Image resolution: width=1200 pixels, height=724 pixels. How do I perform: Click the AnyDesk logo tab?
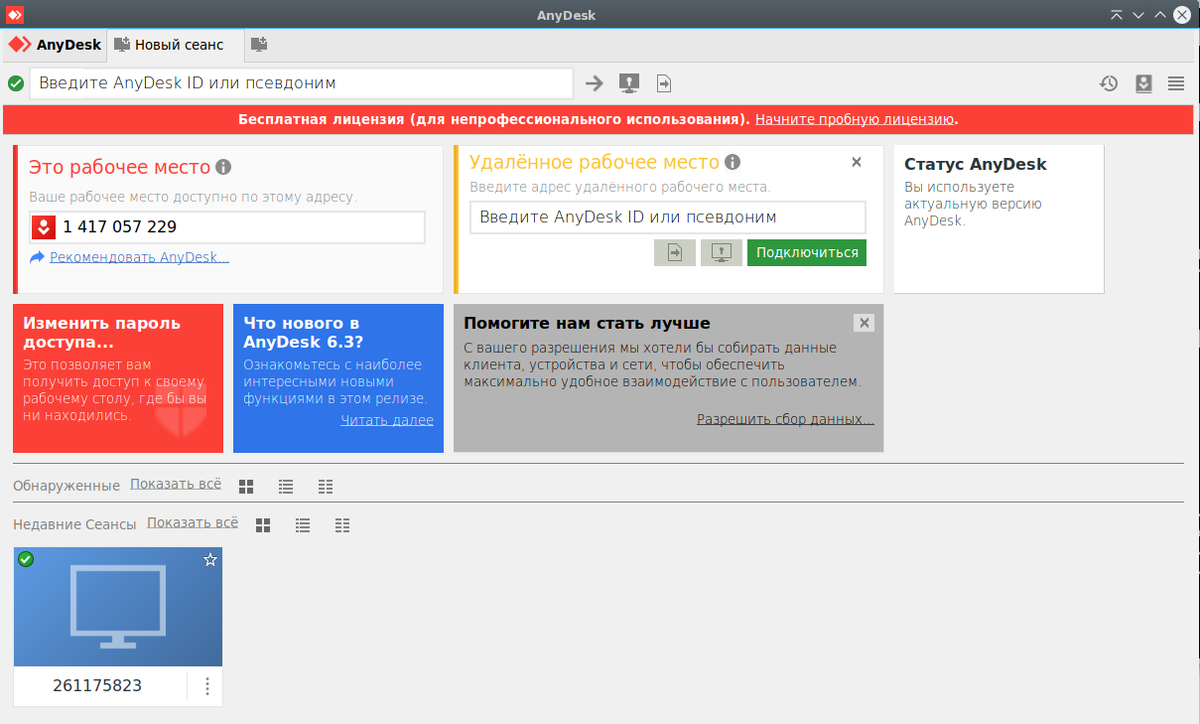[55, 45]
